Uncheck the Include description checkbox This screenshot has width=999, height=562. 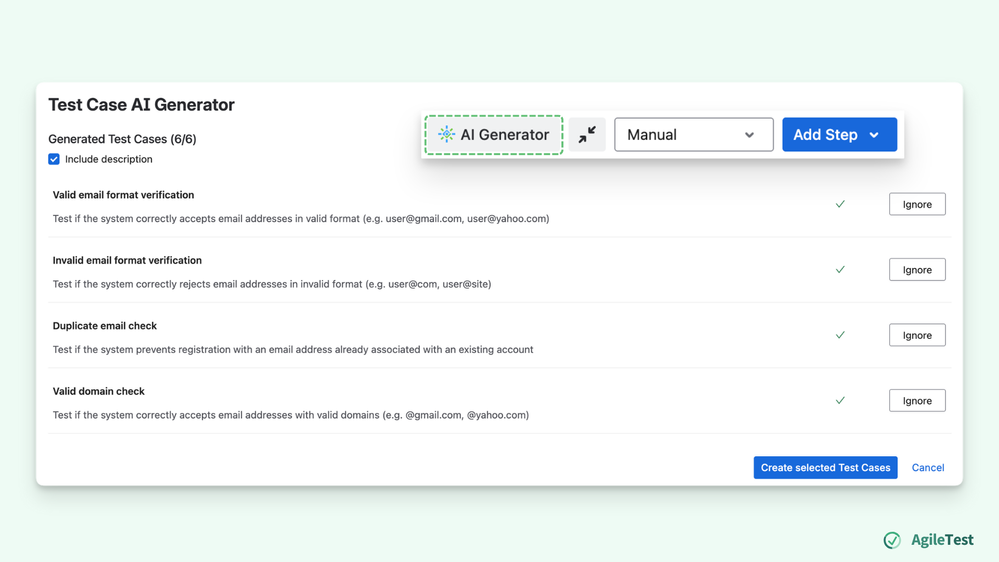[x=54, y=159]
